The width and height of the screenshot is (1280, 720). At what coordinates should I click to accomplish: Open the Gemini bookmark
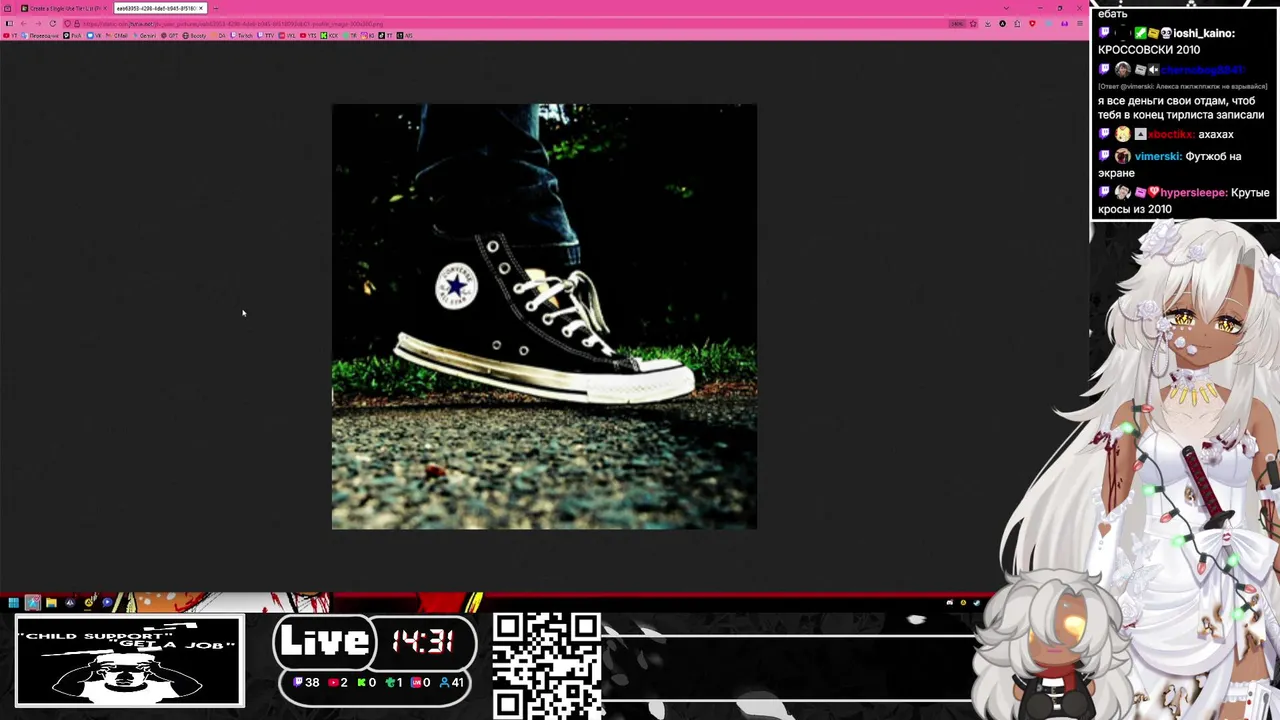tap(145, 35)
